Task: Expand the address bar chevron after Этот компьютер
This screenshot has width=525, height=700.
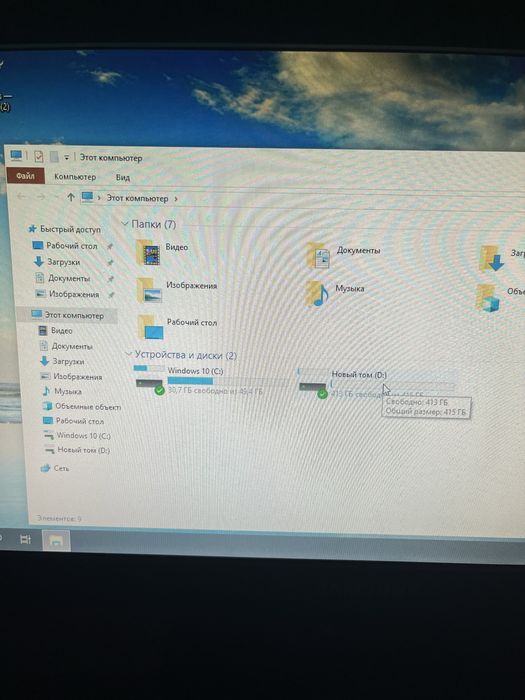Action: click(x=175, y=199)
